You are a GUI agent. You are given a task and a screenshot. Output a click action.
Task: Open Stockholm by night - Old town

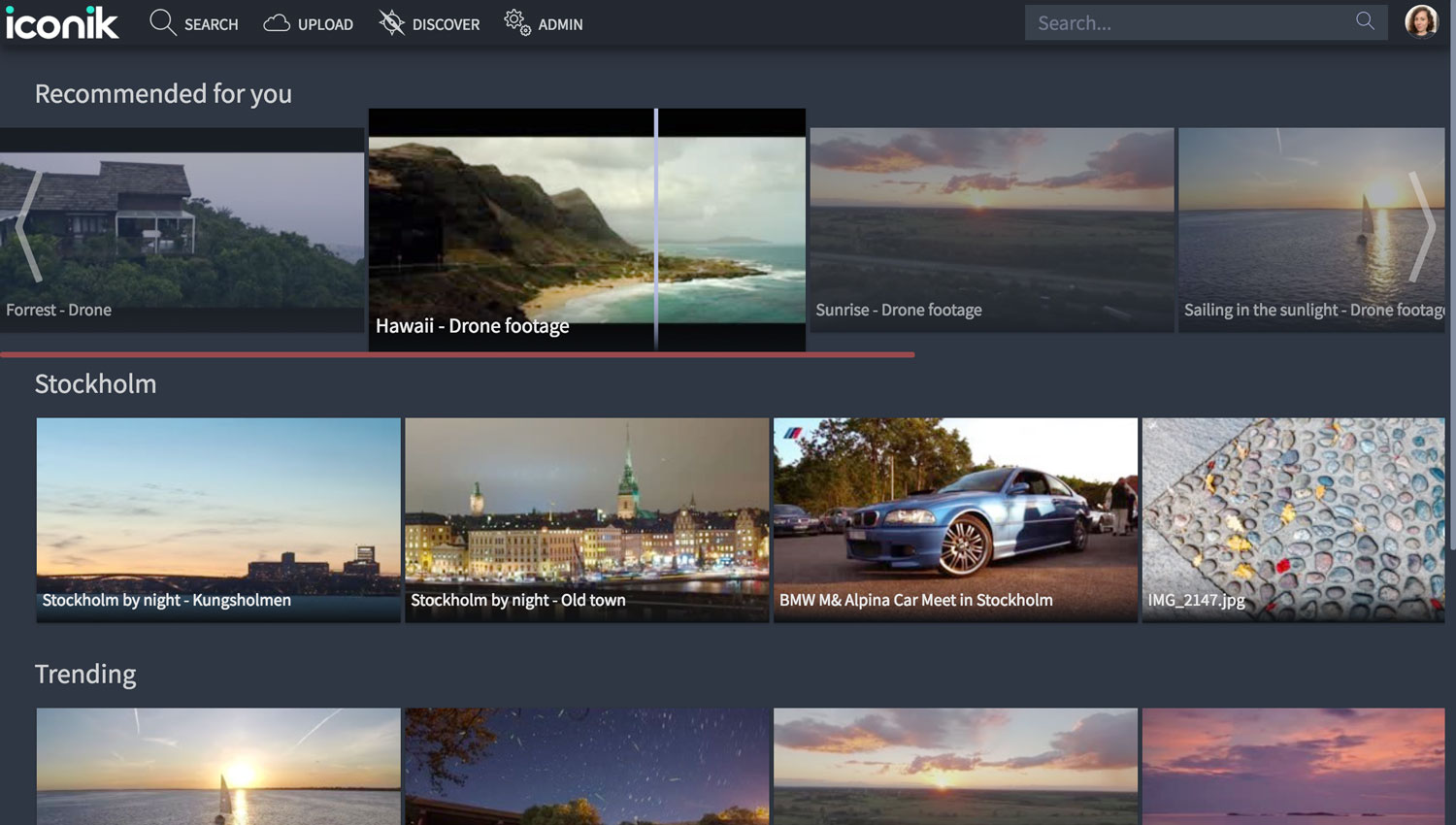coord(586,519)
